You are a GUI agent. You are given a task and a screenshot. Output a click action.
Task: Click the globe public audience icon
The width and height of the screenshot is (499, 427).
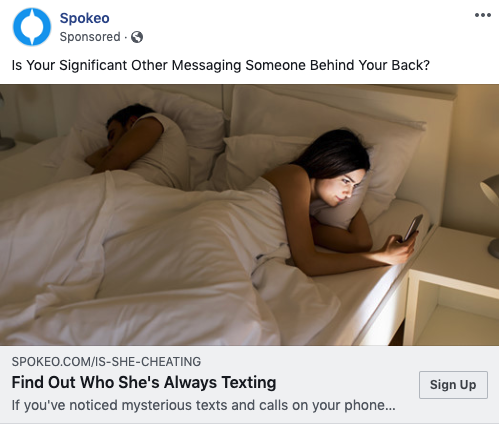137,37
